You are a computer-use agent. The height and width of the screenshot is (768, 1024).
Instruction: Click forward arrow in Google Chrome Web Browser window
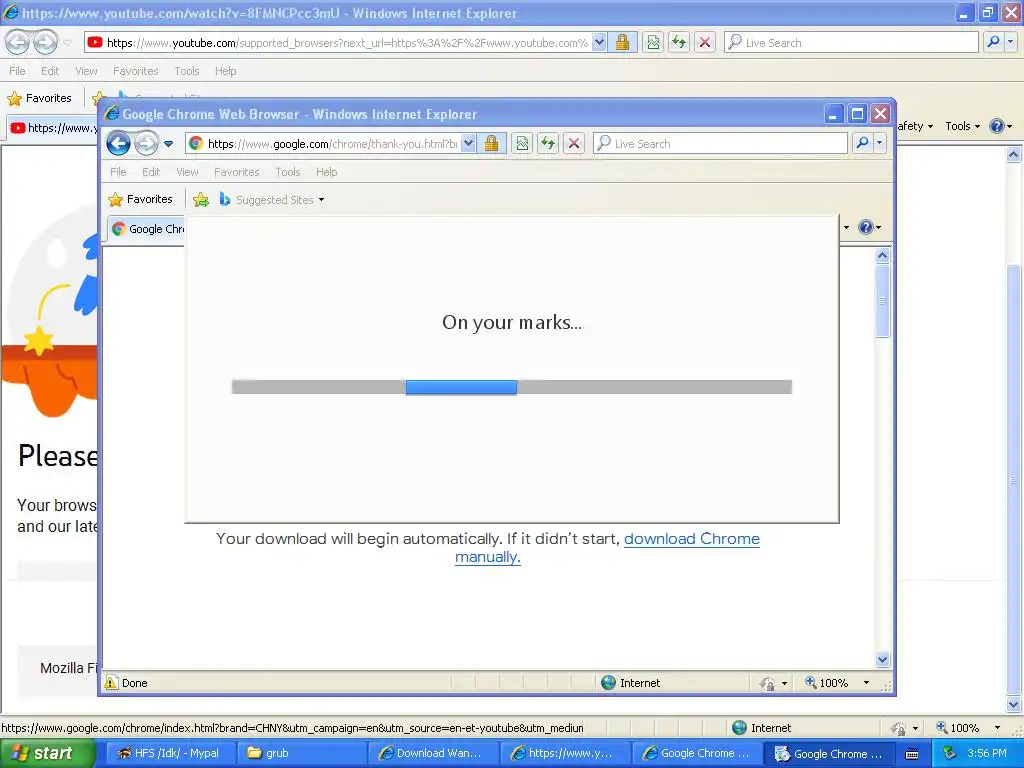(x=146, y=143)
